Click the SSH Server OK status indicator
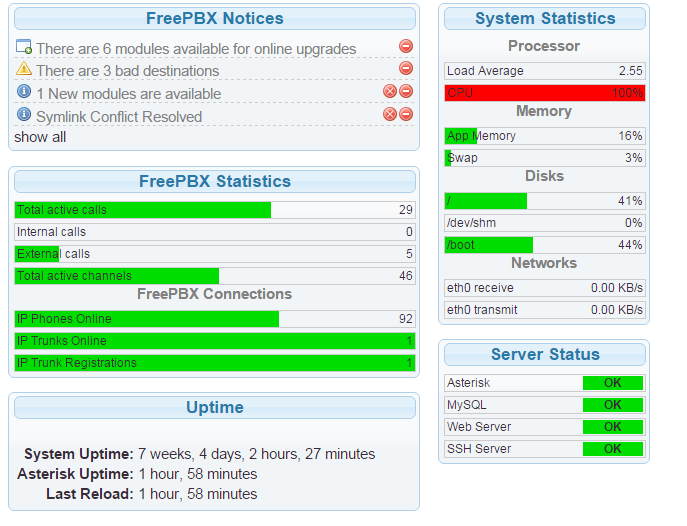The height and width of the screenshot is (526, 687). click(613, 449)
